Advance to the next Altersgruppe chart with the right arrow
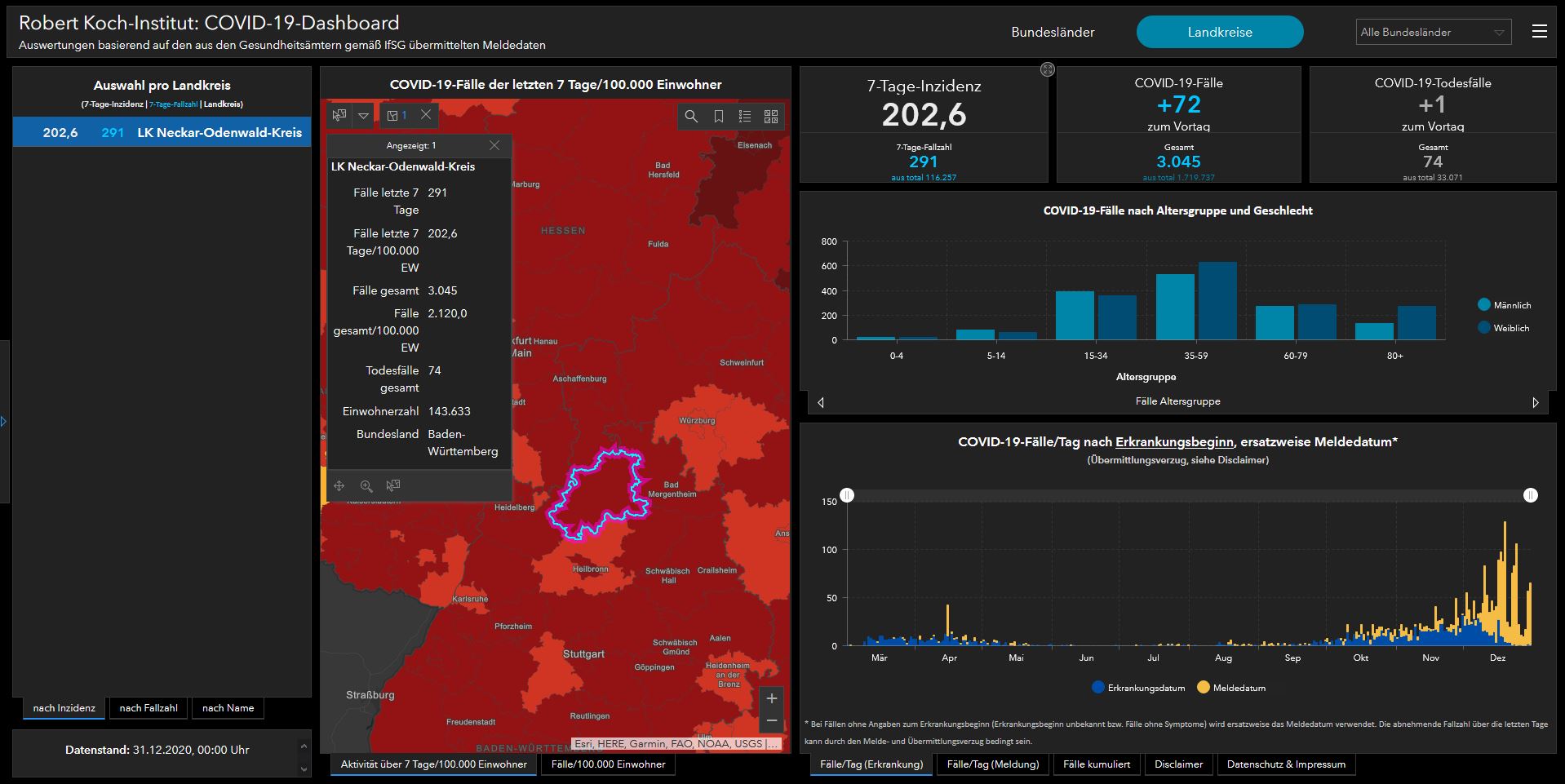Viewport: 1565px width, 784px height. pyautogui.click(x=1535, y=402)
